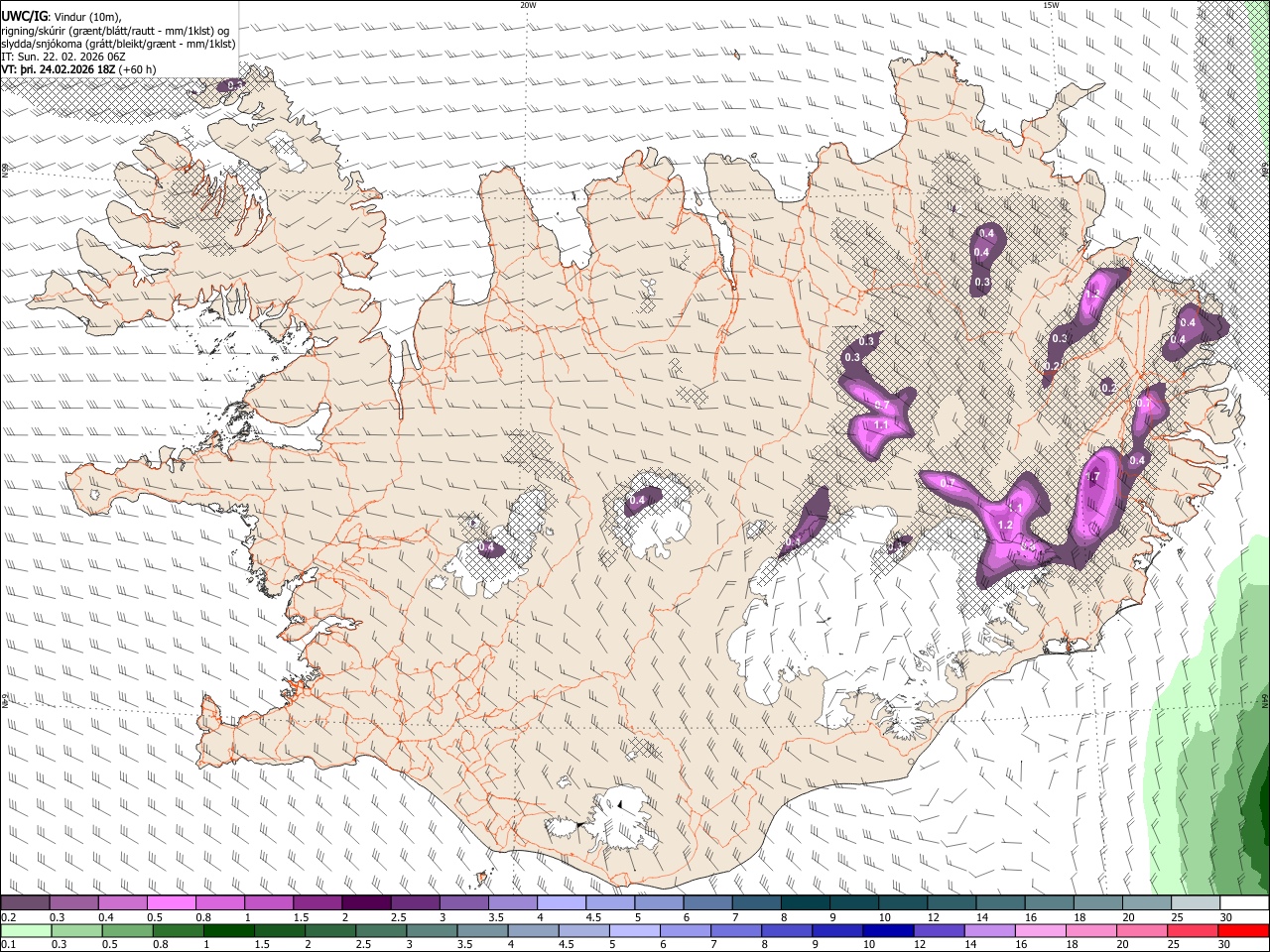
Task: Pick the rain legend swatch labeled 20
Action: (x=1142, y=931)
